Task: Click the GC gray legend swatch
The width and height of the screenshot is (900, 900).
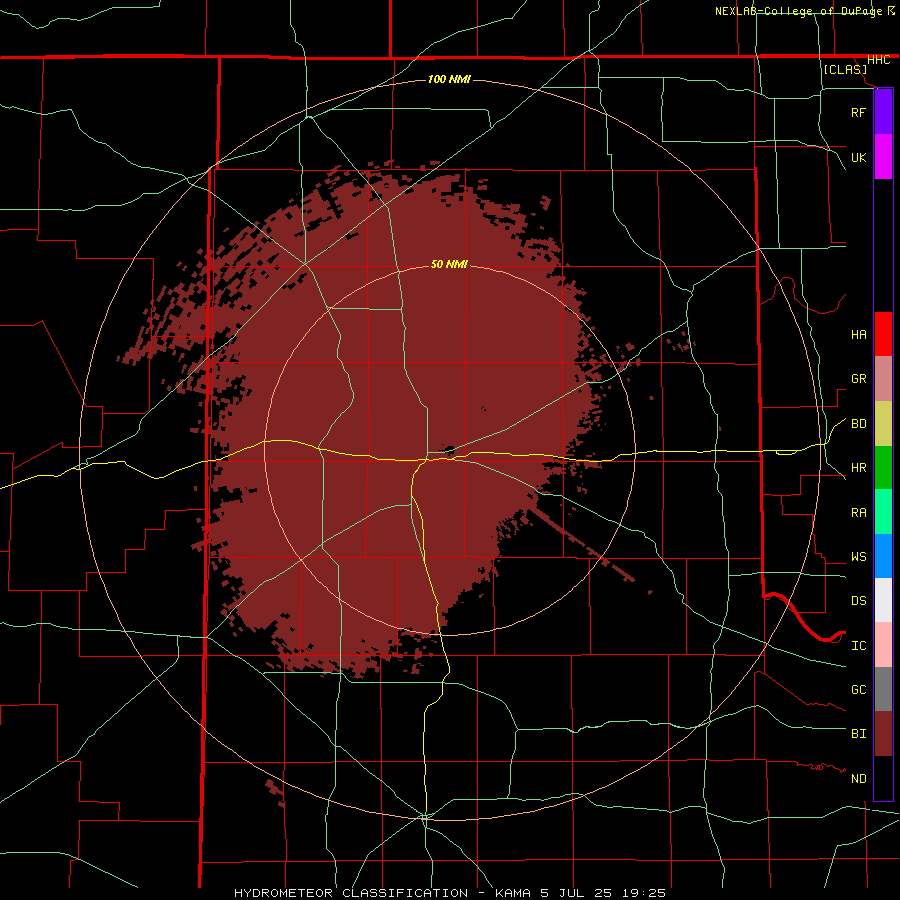Action: click(x=883, y=689)
